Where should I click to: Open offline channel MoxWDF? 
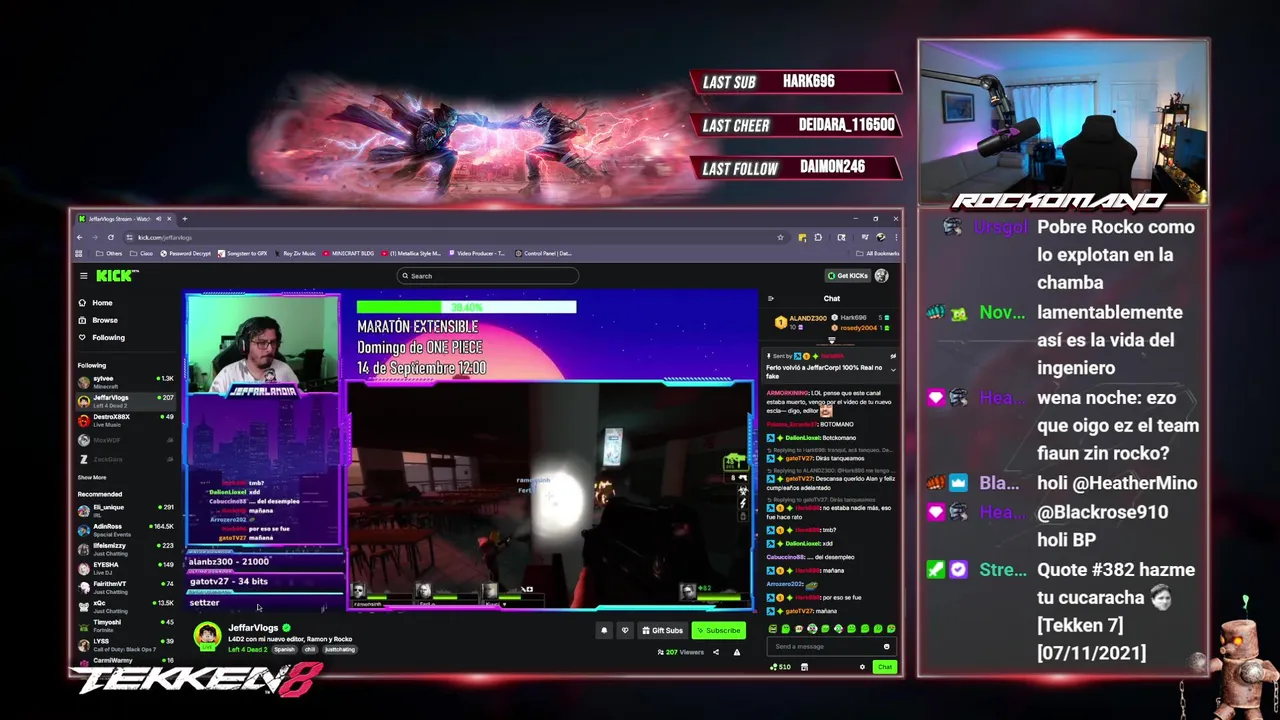(x=126, y=440)
